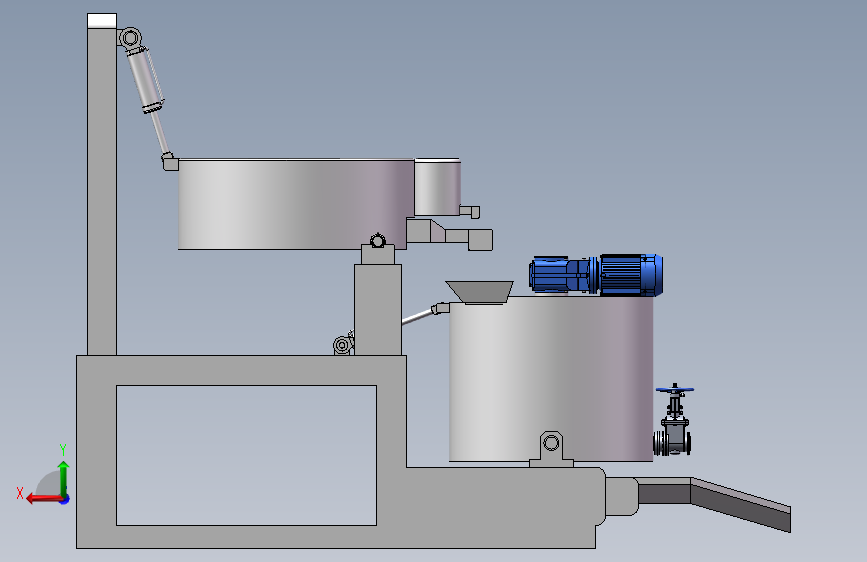The width and height of the screenshot is (867, 562).
Task: Select the large upper cylindrical tank
Action: click(x=296, y=204)
